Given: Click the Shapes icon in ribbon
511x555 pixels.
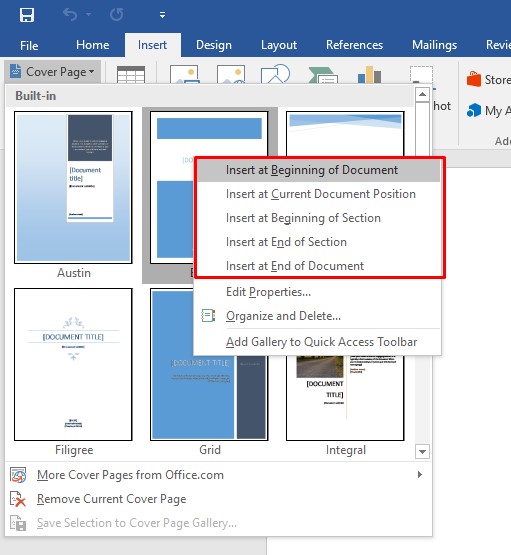Looking at the screenshot, I should tap(275, 74).
